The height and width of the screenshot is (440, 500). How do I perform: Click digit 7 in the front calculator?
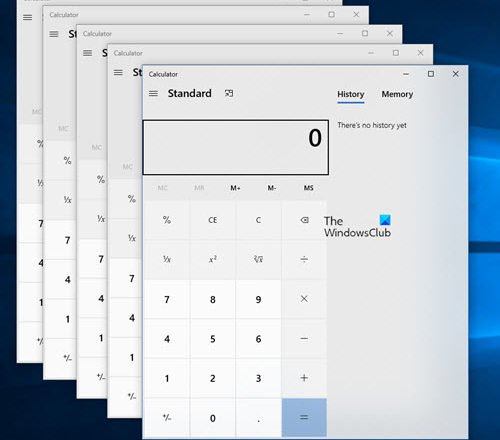click(167, 299)
